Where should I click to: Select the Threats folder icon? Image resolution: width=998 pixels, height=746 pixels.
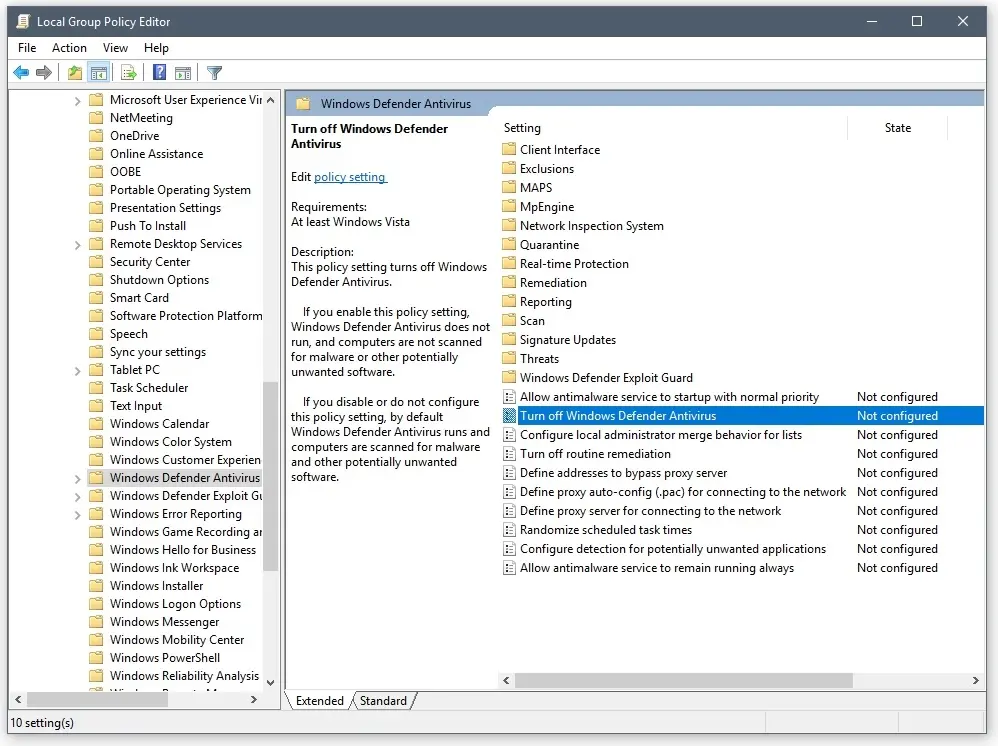[x=509, y=359]
